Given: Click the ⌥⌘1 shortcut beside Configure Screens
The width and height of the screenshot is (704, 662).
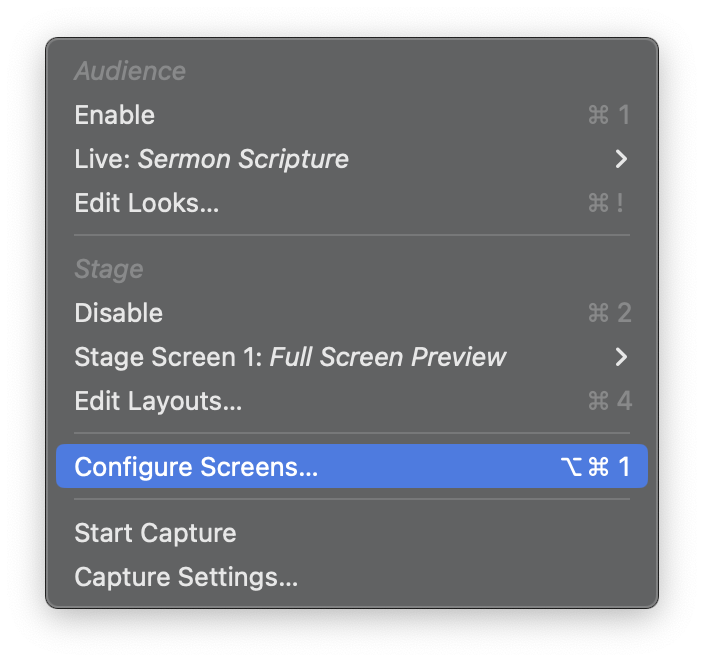Looking at the screenshot, I should (x=596, y=467).
